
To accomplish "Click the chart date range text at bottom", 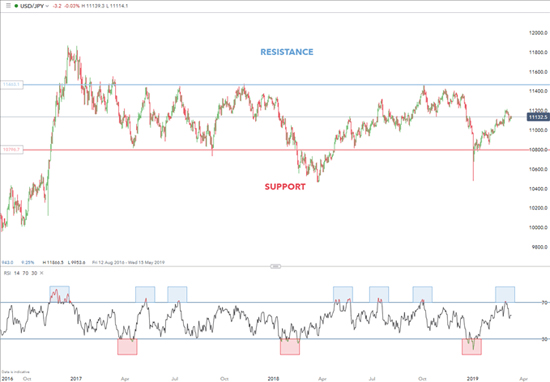I will pos(128,262).
